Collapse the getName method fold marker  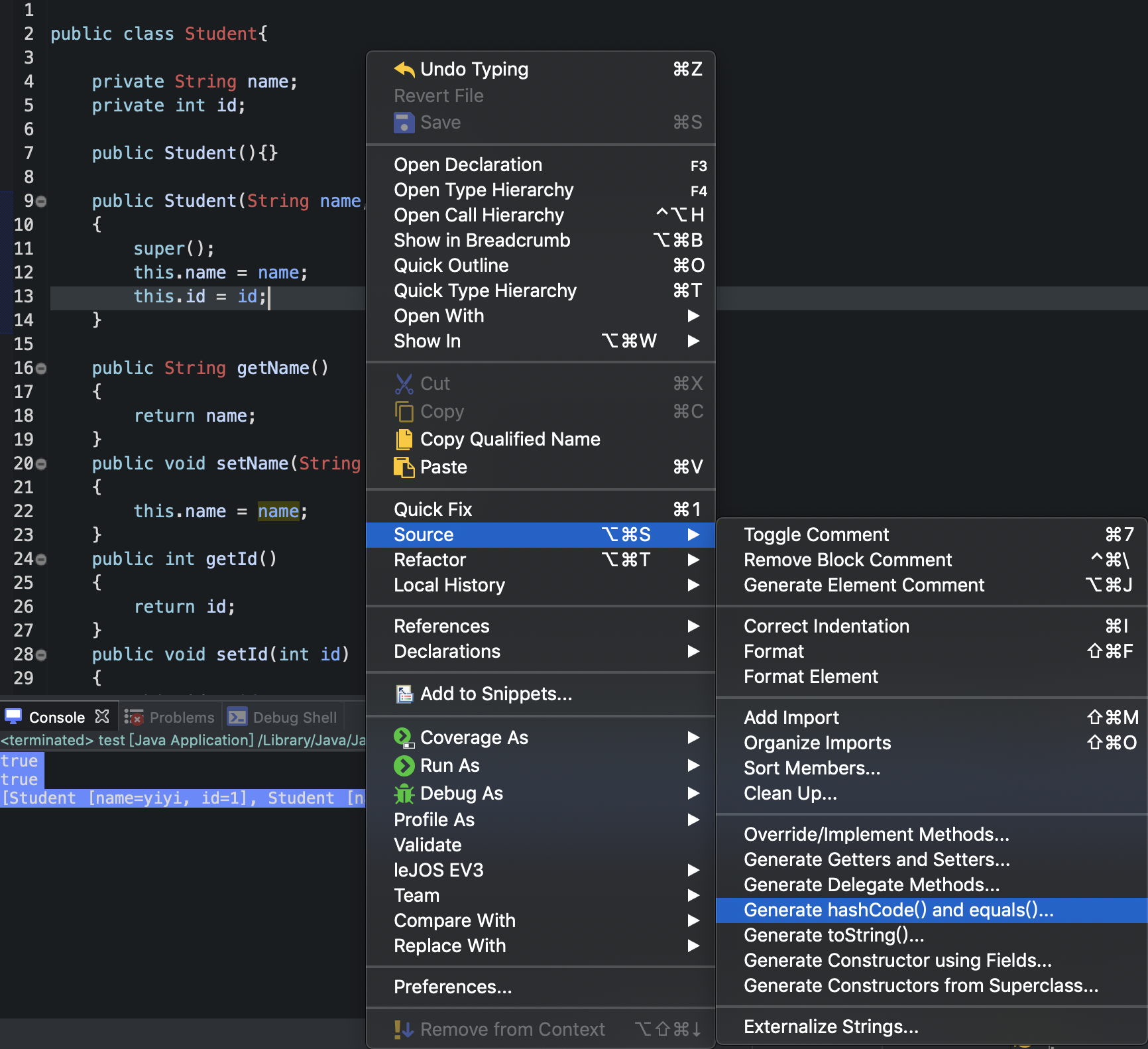40,369
